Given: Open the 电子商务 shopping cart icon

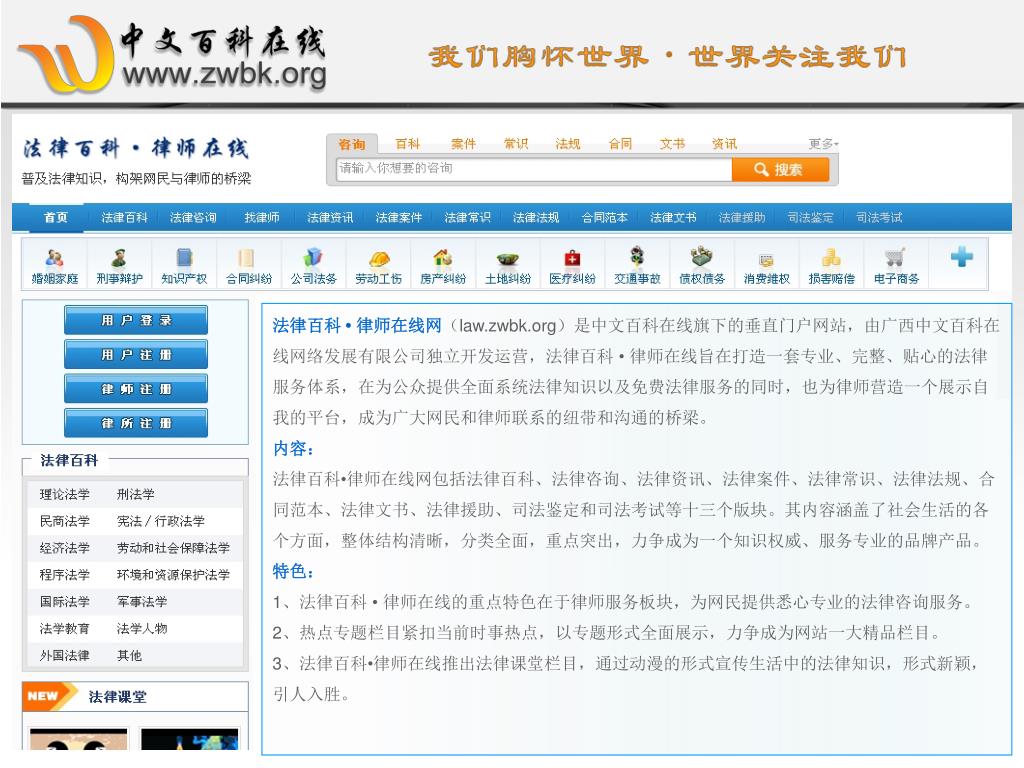Looking at the screenshot, I should click(x=895, y=257).
